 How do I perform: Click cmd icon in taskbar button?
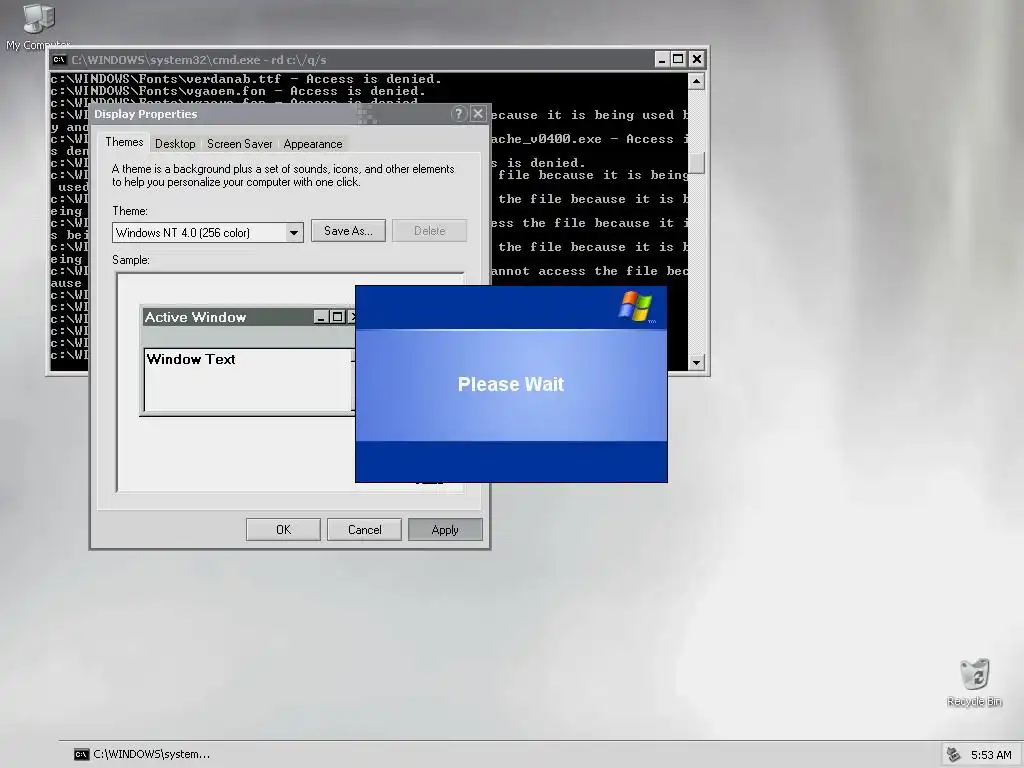click(81, 754)
